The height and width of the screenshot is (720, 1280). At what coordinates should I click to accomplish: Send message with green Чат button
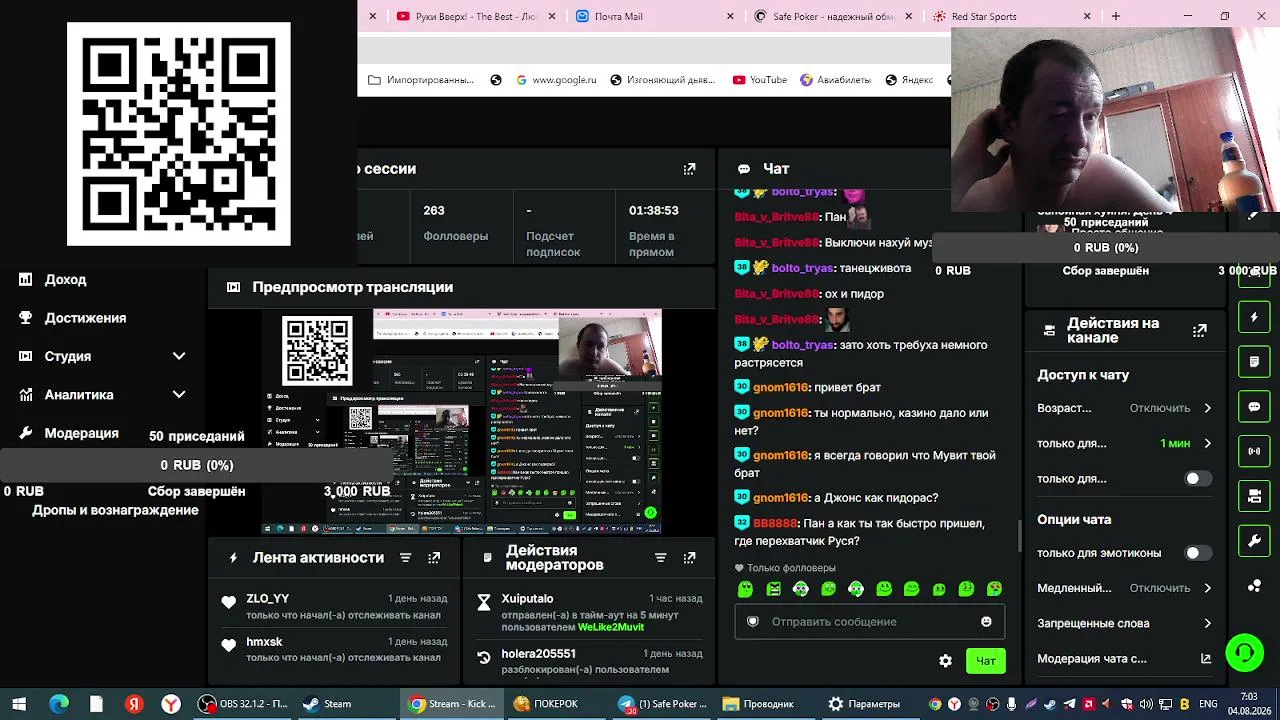click(x=985, y=661)
